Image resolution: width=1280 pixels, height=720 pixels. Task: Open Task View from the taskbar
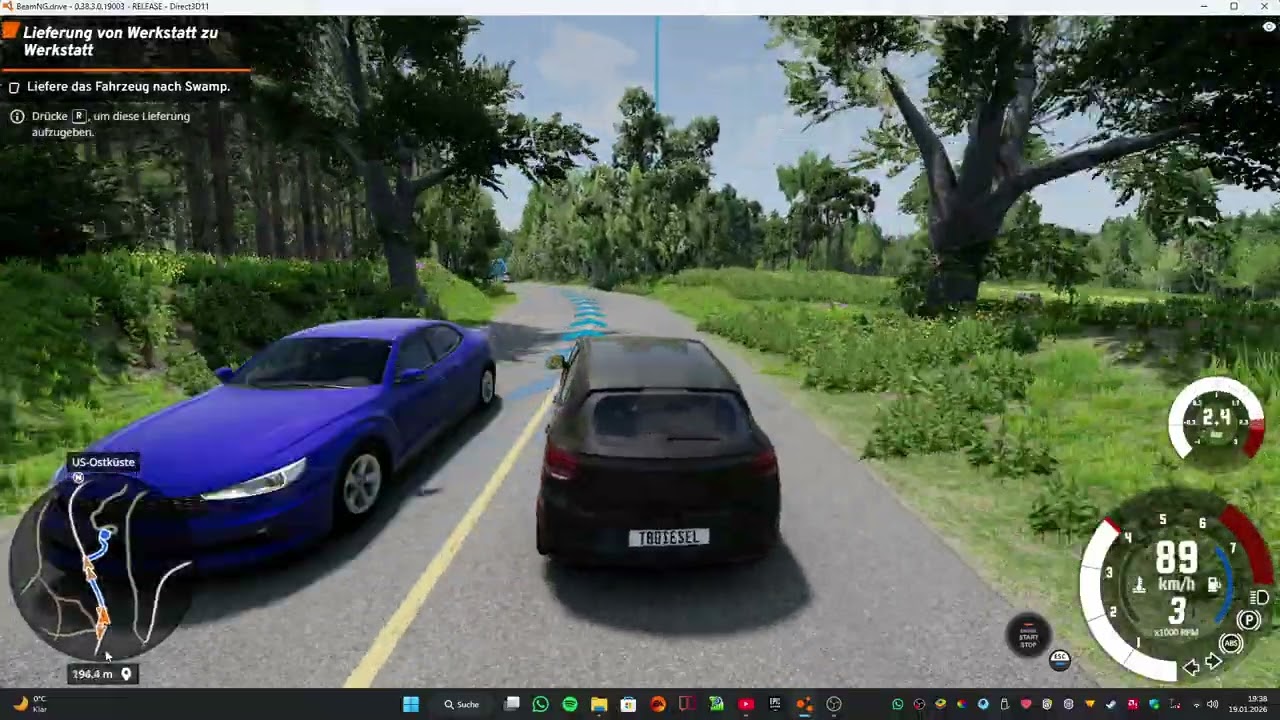[512, 704]
